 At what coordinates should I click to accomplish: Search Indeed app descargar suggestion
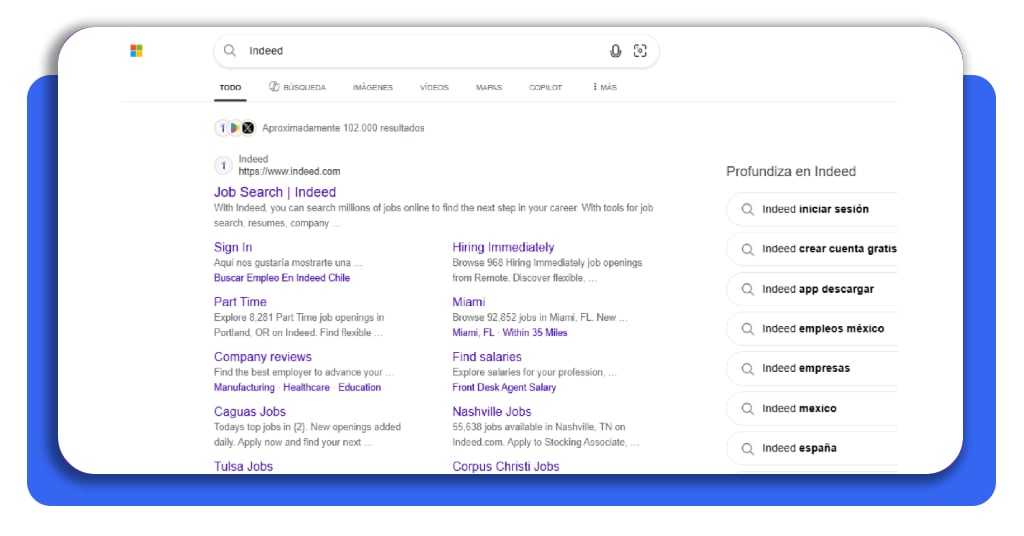coord(812,289)
